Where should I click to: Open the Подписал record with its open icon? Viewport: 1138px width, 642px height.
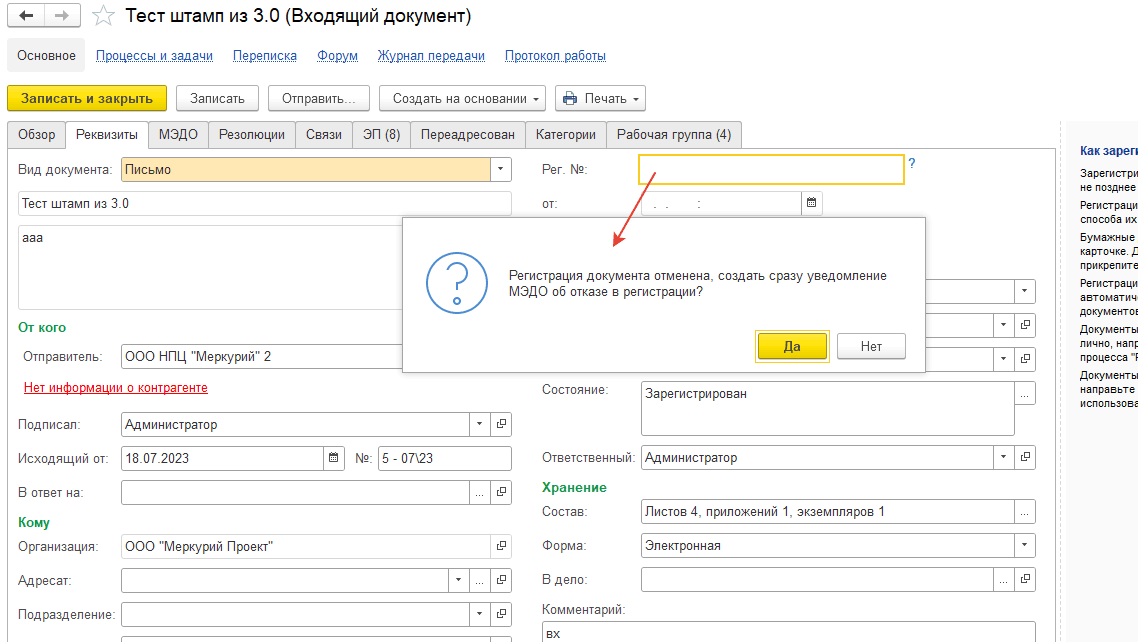click(502, 424)
